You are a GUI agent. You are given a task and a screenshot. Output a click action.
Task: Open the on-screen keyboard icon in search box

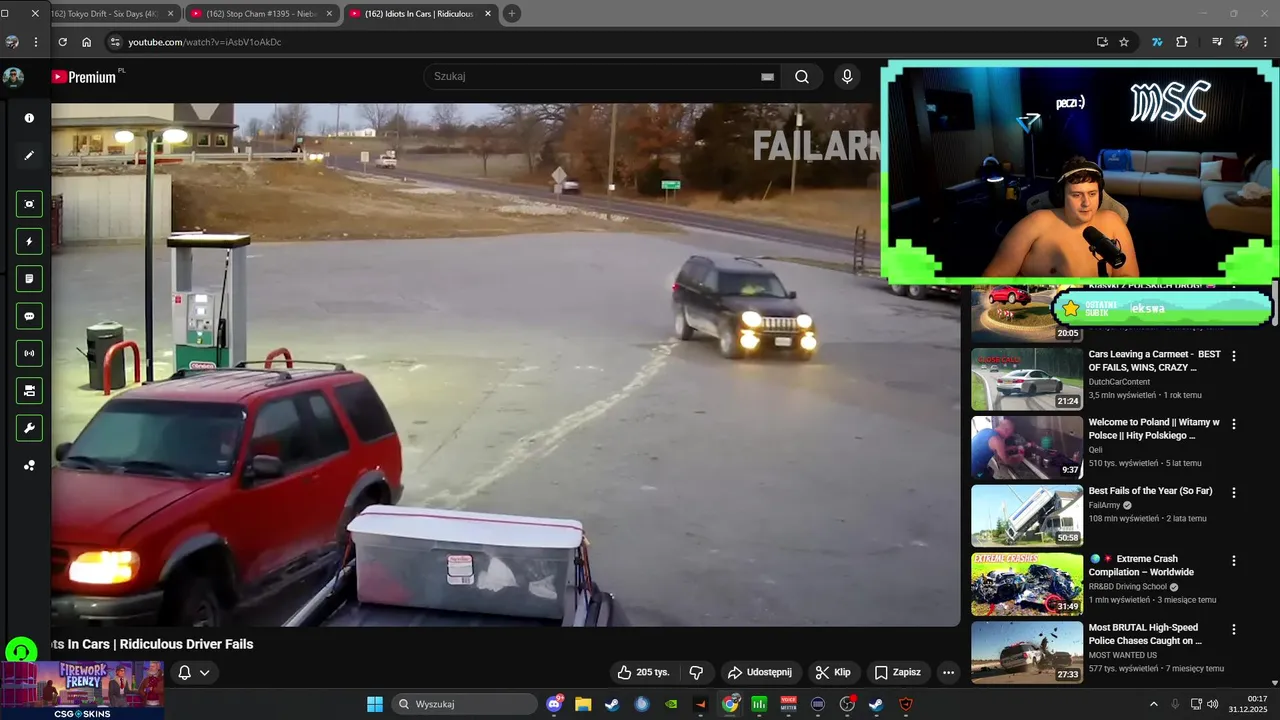point(768,77)
